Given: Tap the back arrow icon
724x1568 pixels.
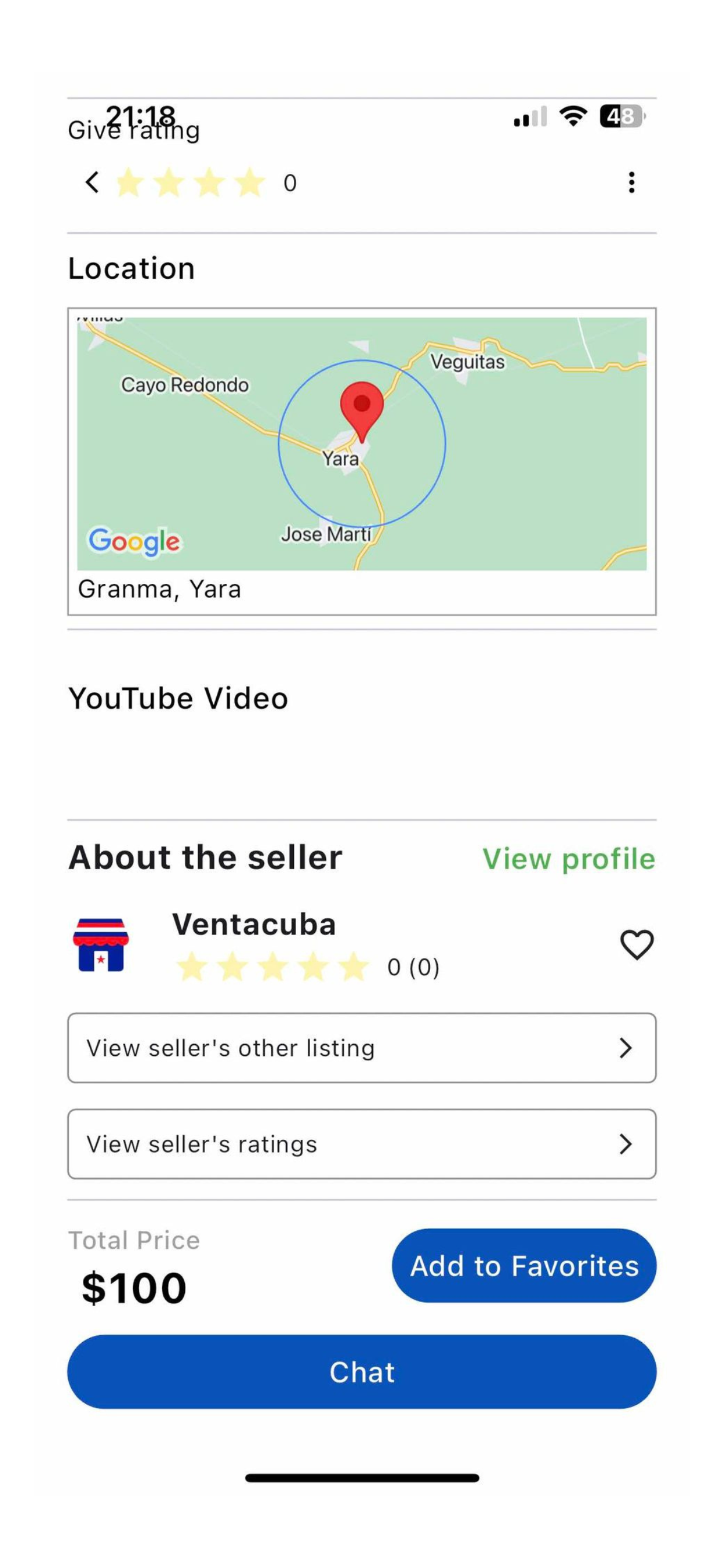Looking at the screenshot, I should click(x=93, y=182).
